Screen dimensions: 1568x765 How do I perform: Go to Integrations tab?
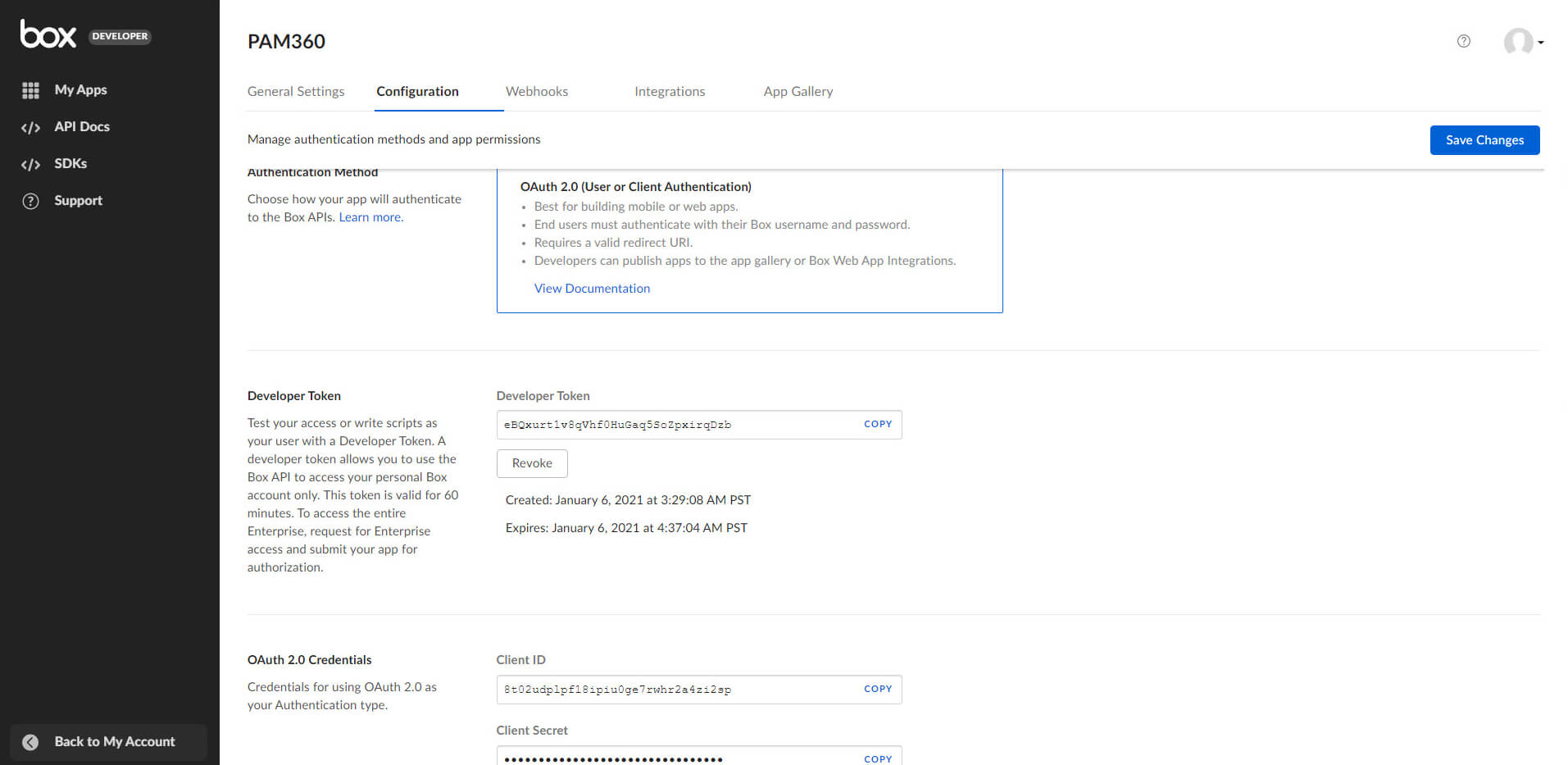pyautogui.click(x=669, y=91)
